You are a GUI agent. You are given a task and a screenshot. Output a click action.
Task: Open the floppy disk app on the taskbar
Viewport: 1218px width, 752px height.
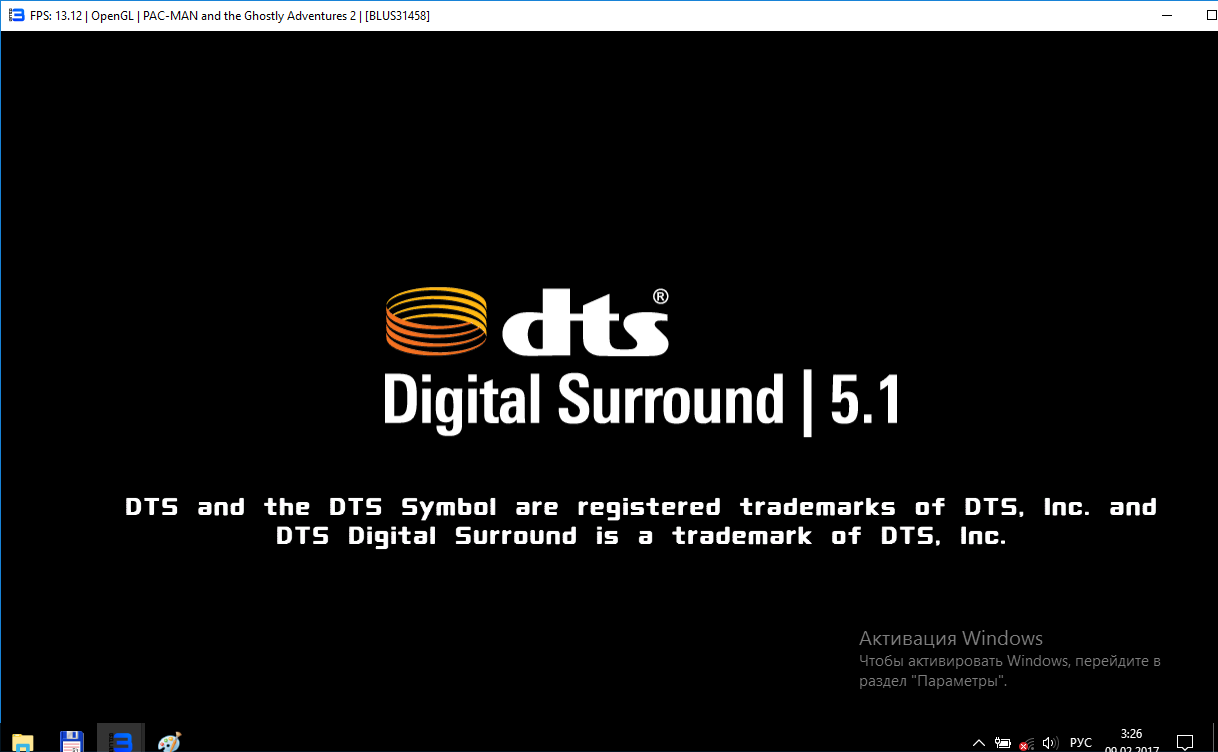[72, 741]
